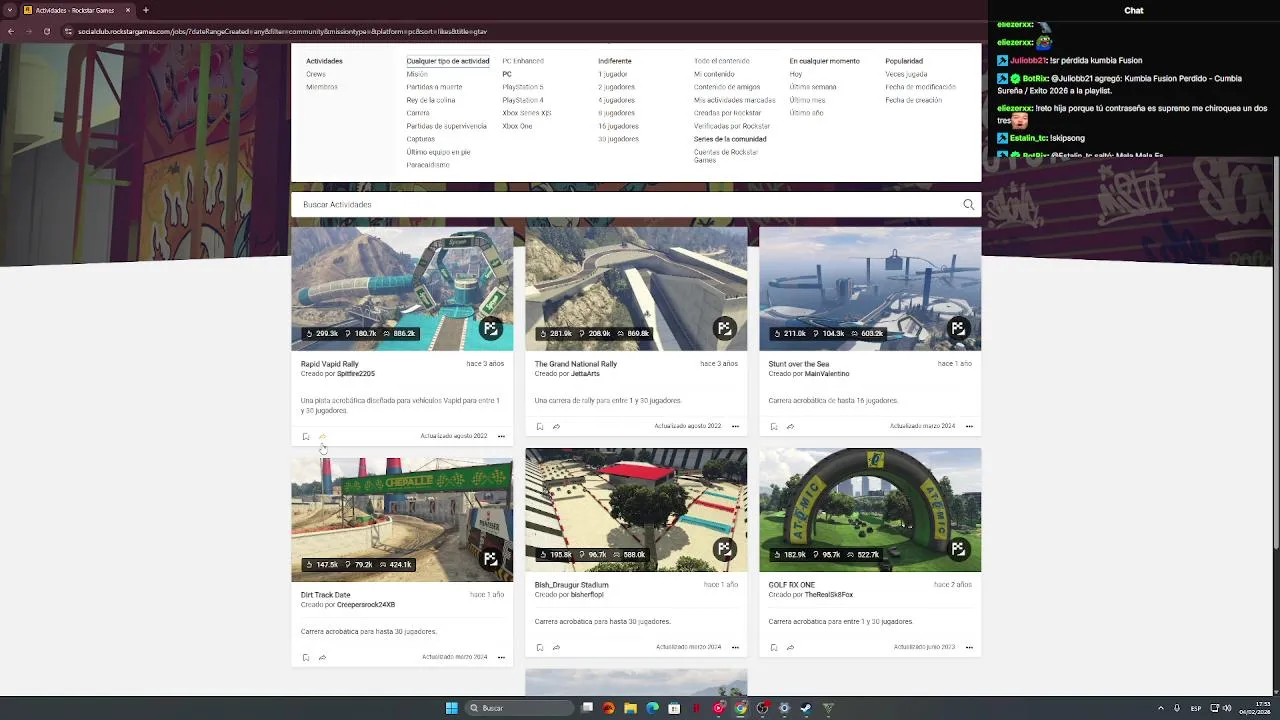Open more options for Bish_Draugur Stadium
Screen dimensions: 1280x720
(735, 647)
